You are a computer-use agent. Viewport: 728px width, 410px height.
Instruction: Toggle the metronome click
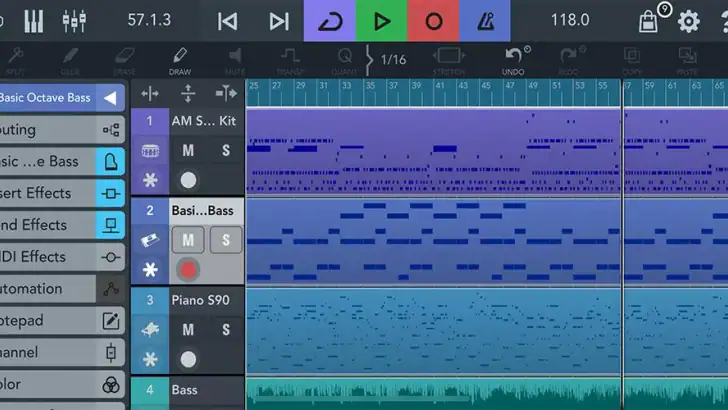click(485, 21)
